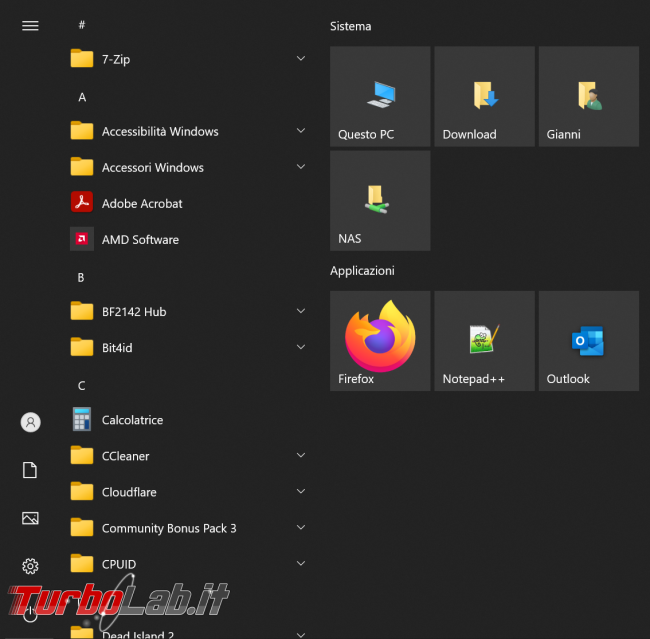Expand the BF2142 Hub chevron
The height and width of the screenshot is (639, 650).
coord(301,311)
